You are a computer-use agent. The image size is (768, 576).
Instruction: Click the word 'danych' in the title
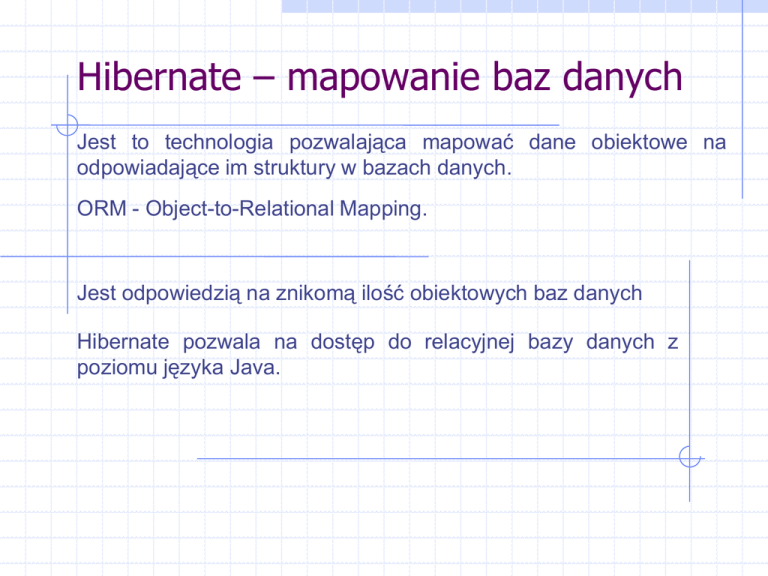click(x=622, y=77)
